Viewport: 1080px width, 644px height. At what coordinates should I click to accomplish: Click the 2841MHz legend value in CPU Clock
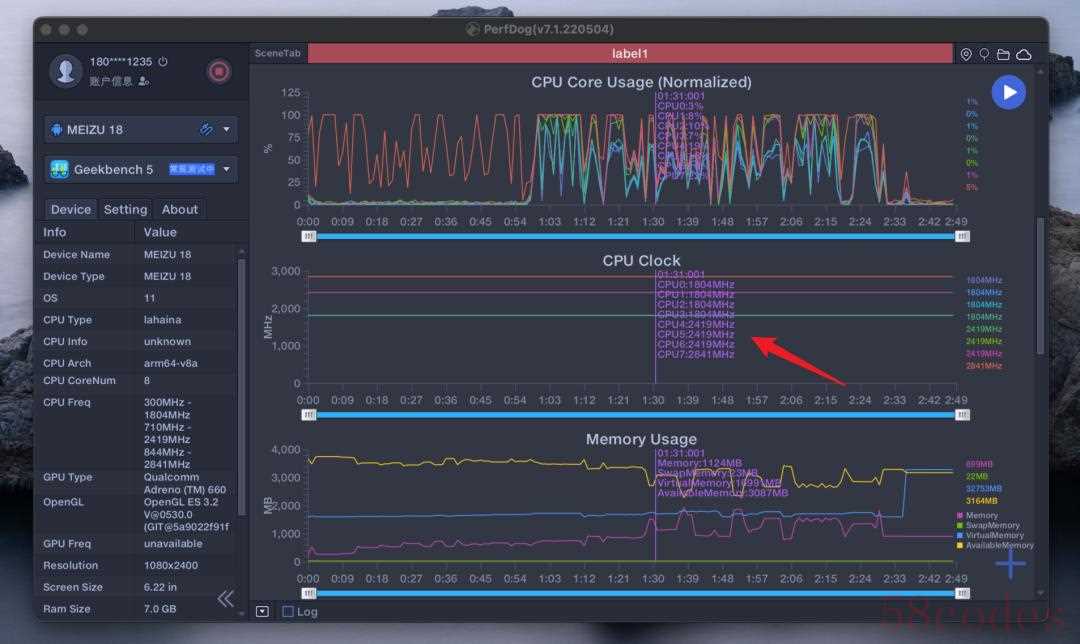click(x=984, y=366)
